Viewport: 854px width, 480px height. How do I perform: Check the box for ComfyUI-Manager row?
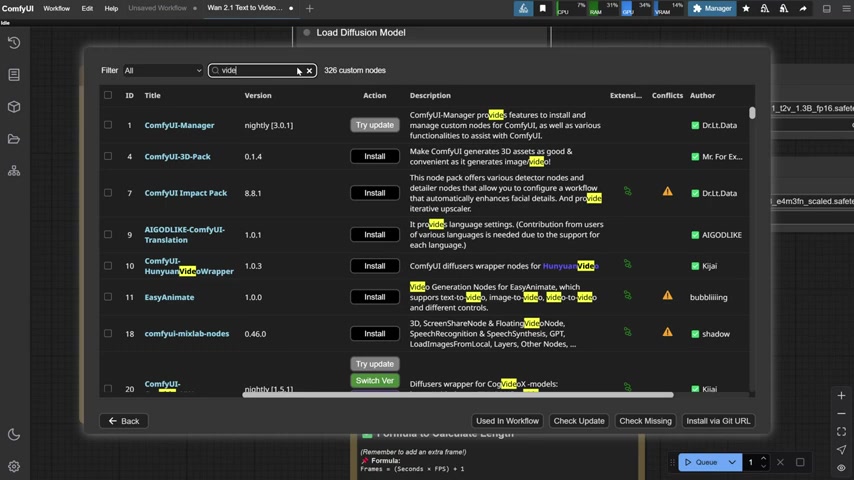[108, 125]
